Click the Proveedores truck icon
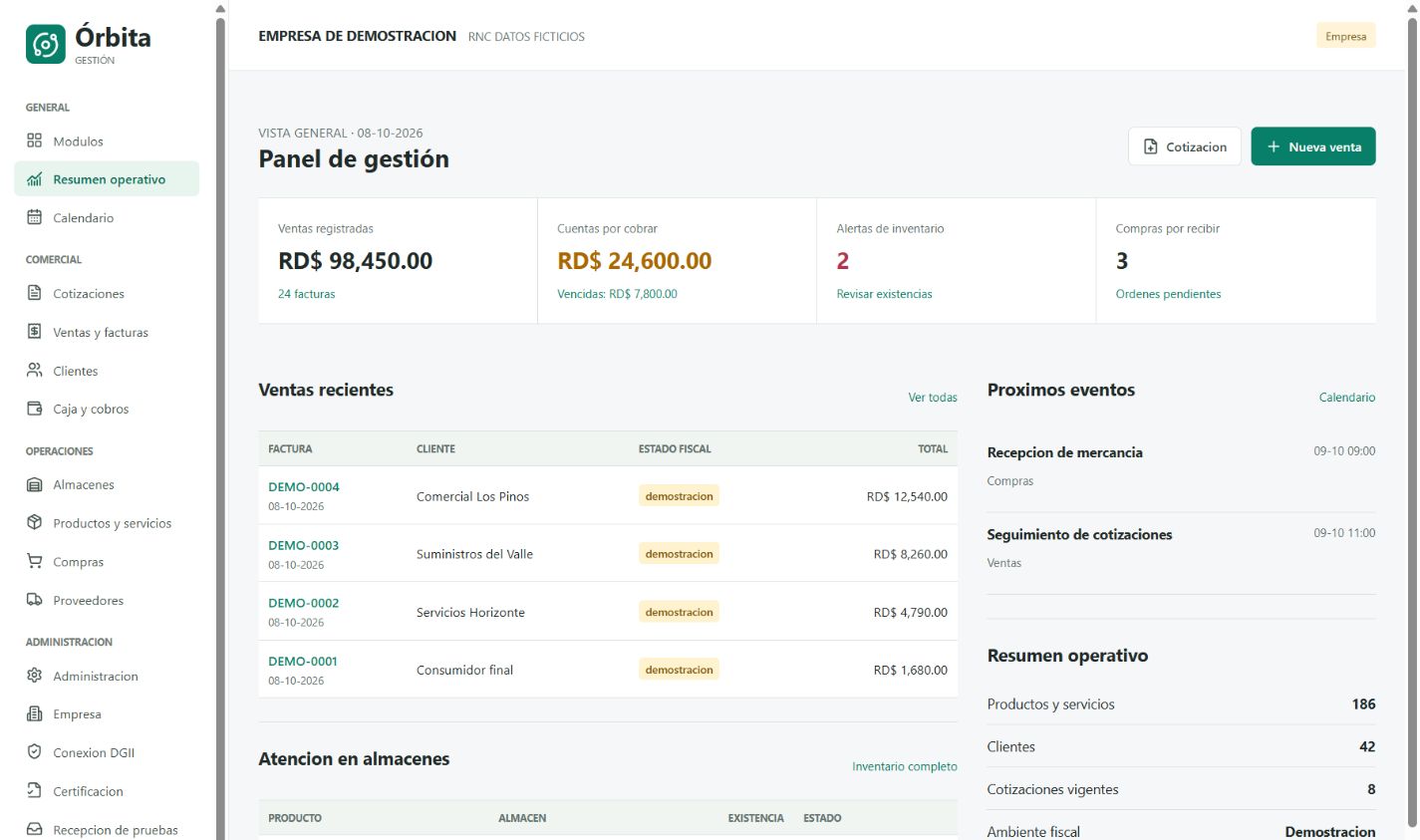1420x840 pixels. 34,600
